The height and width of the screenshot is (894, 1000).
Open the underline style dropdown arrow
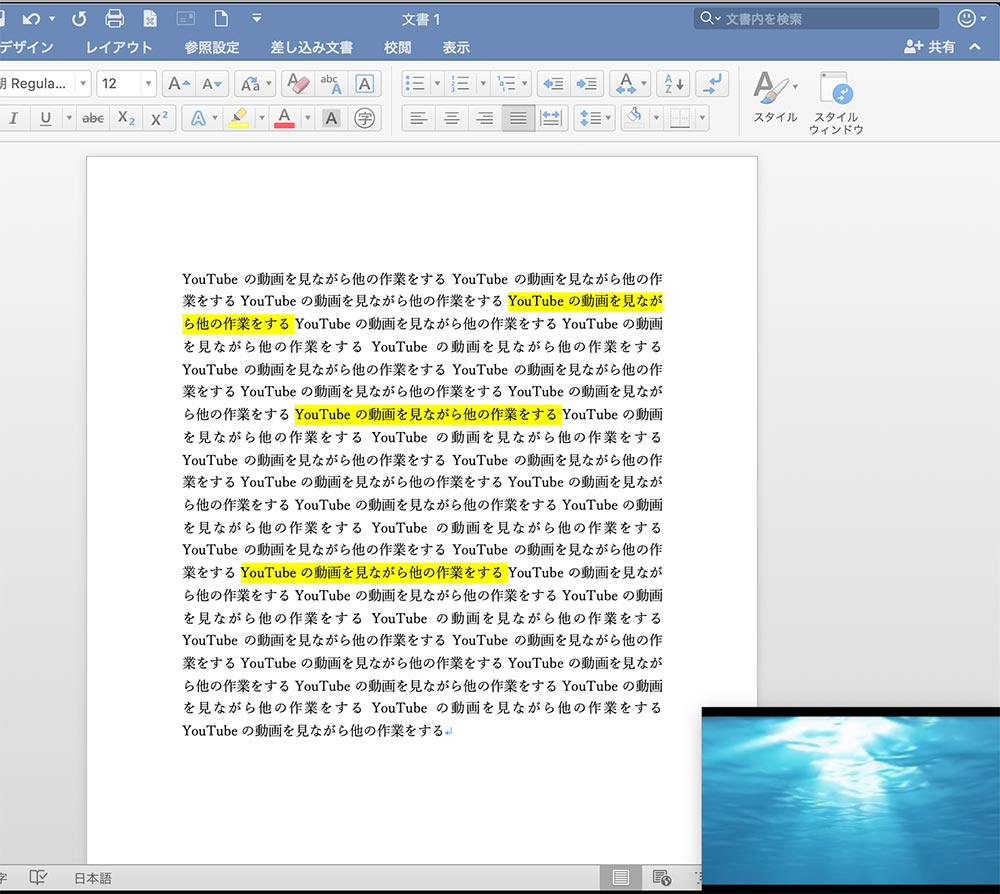(x=68, y=118)
